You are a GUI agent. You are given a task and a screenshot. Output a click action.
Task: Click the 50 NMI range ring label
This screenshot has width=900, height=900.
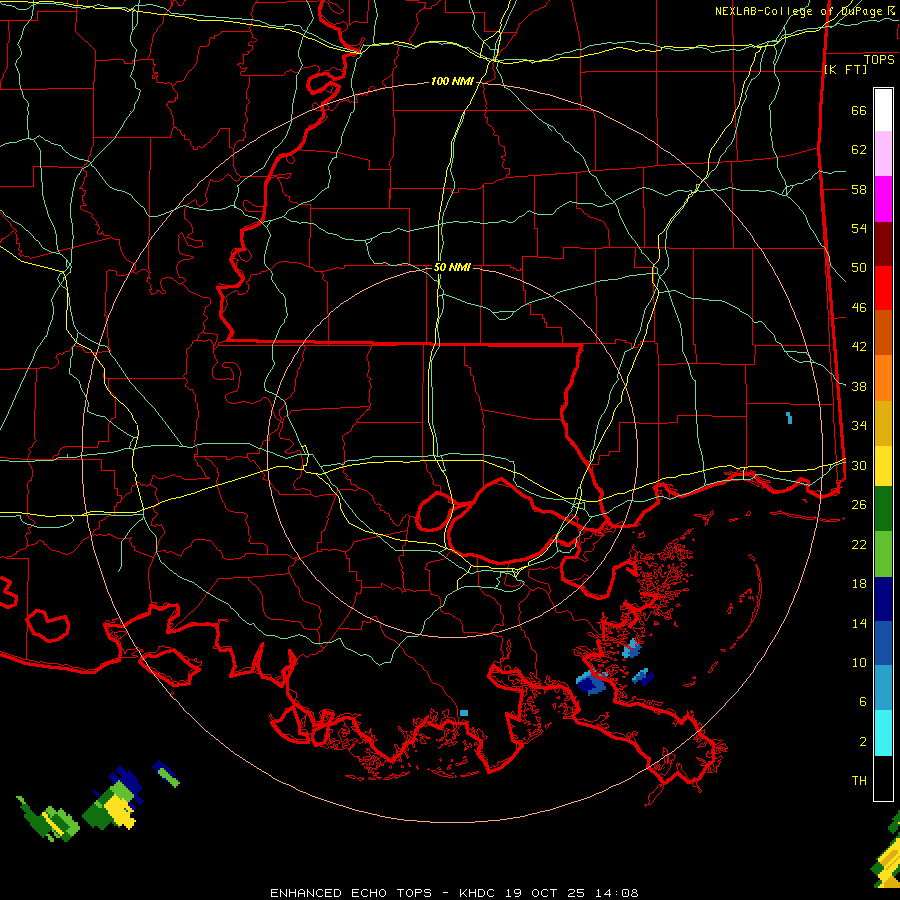tap(452, 267)
